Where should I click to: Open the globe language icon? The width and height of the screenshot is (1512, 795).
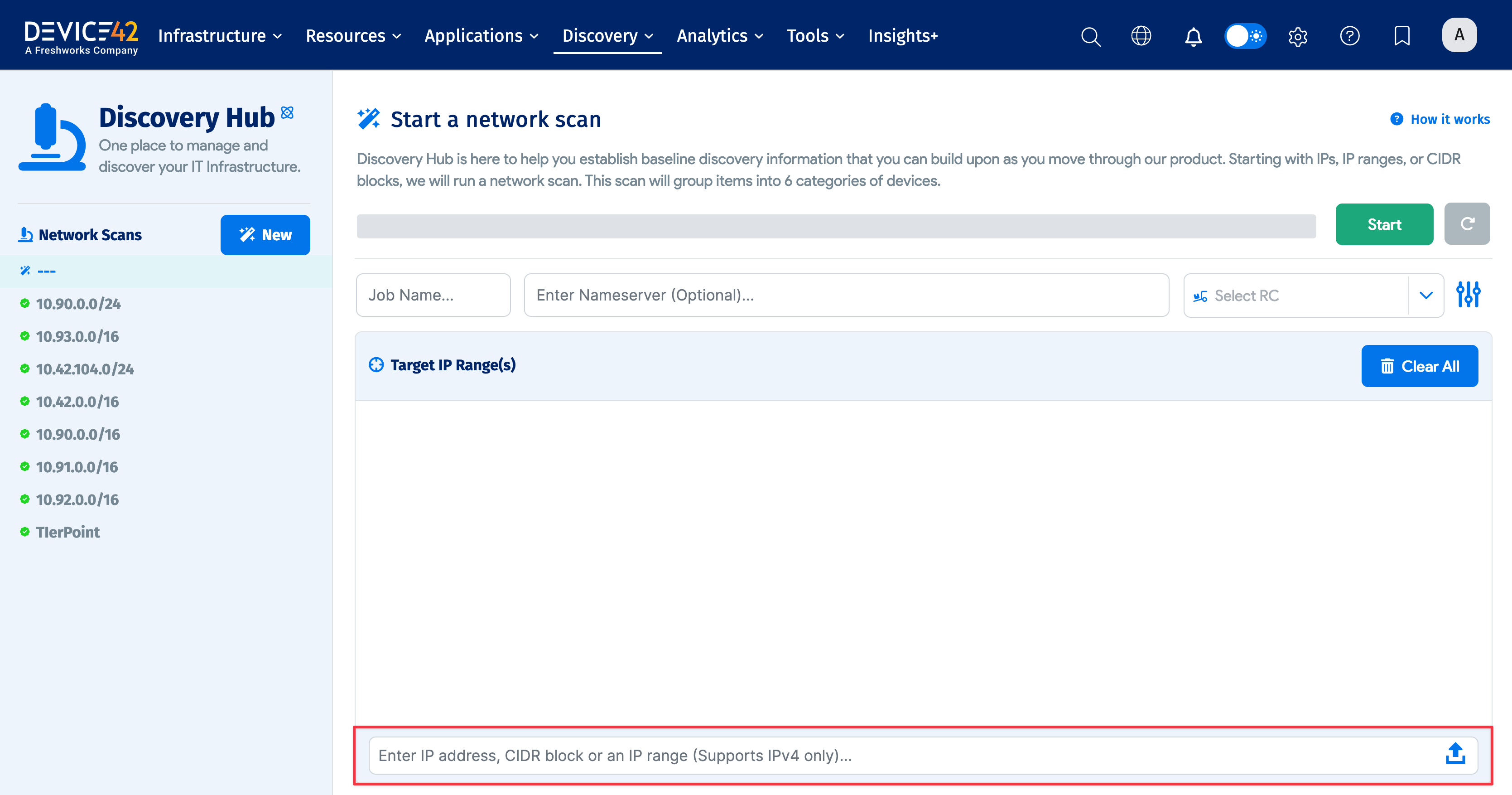pyautogui.click(x=1141, y=36)
